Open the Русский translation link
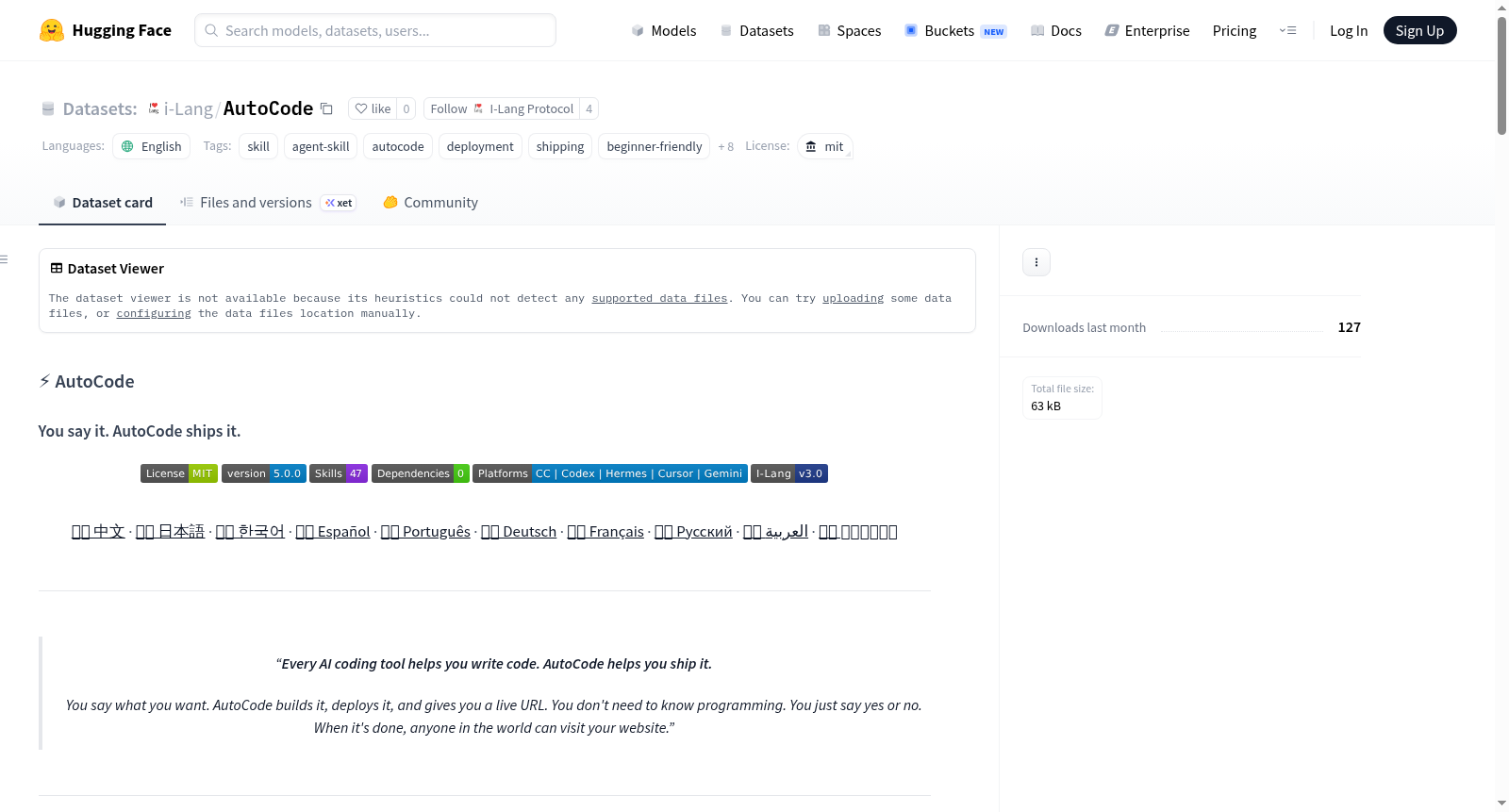 [x=693, y=532]
